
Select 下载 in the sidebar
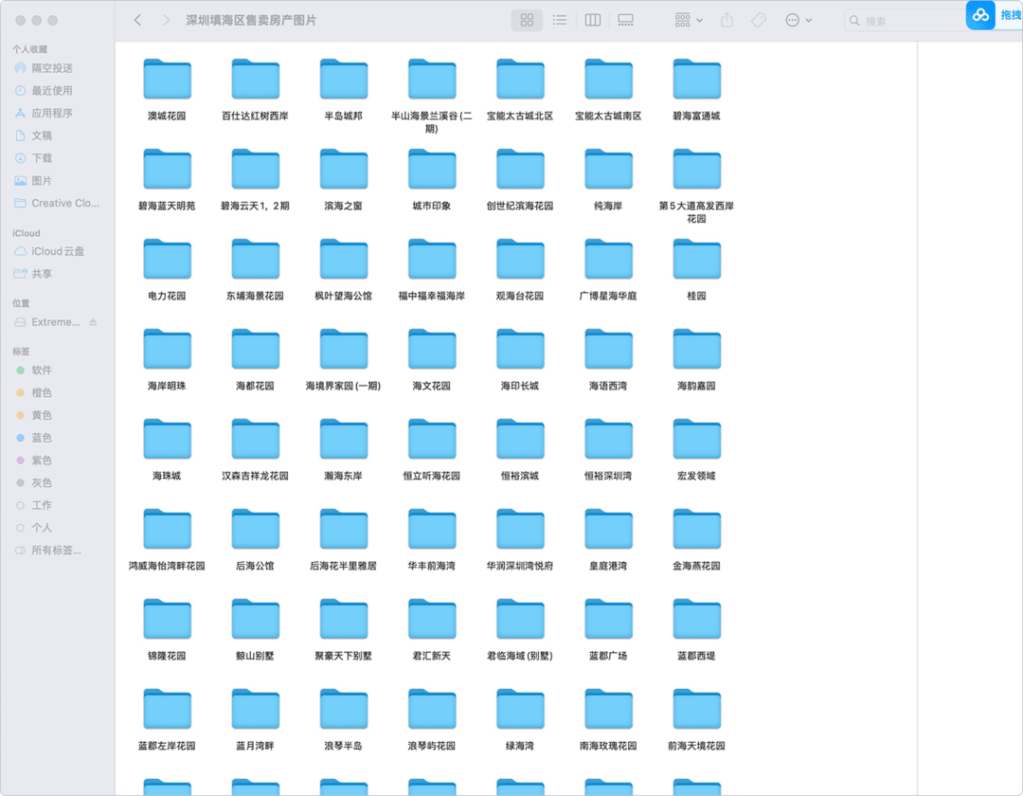coord(41,158)
